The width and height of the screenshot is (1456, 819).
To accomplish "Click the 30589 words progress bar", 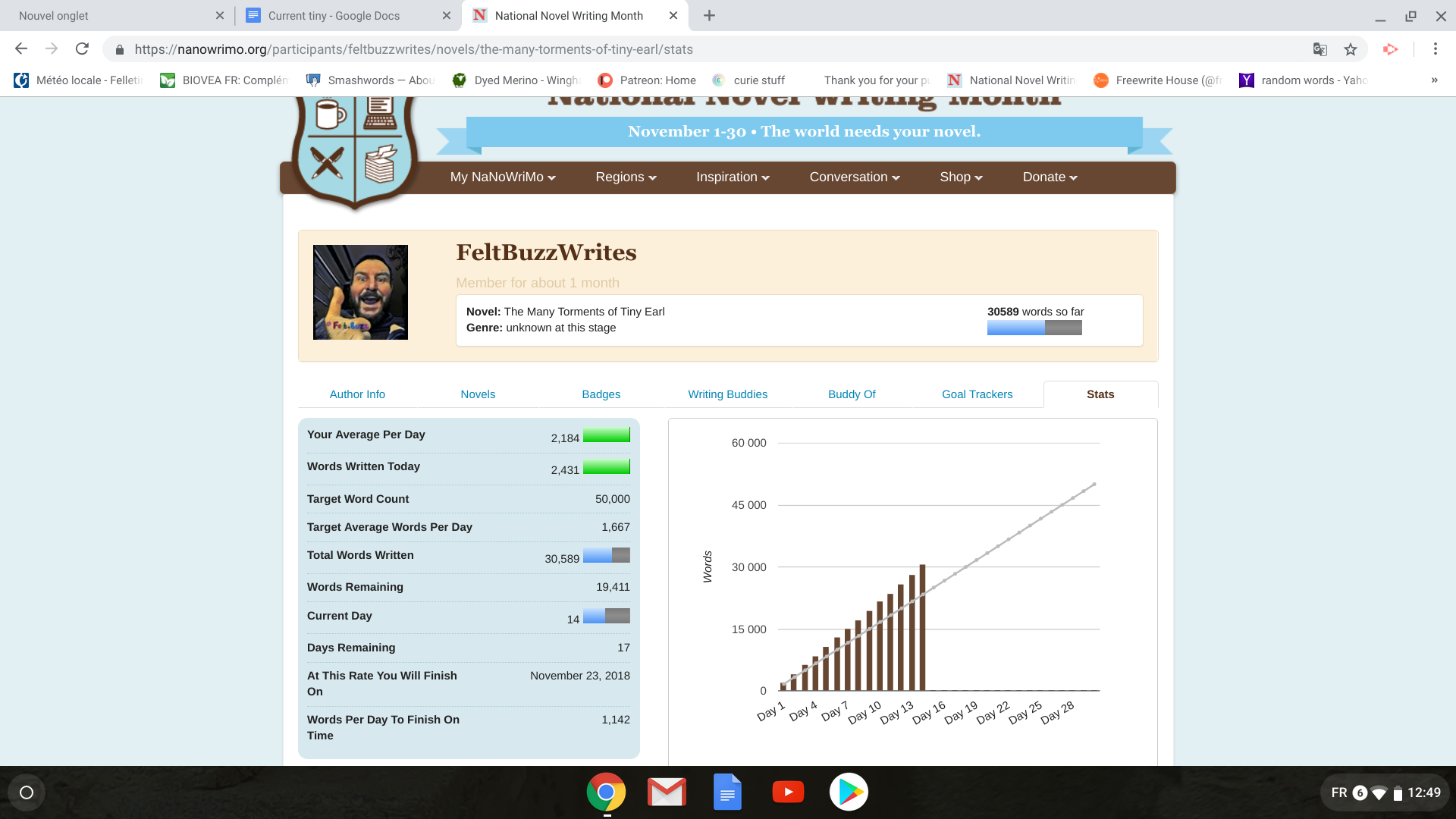I will 1034,328.
